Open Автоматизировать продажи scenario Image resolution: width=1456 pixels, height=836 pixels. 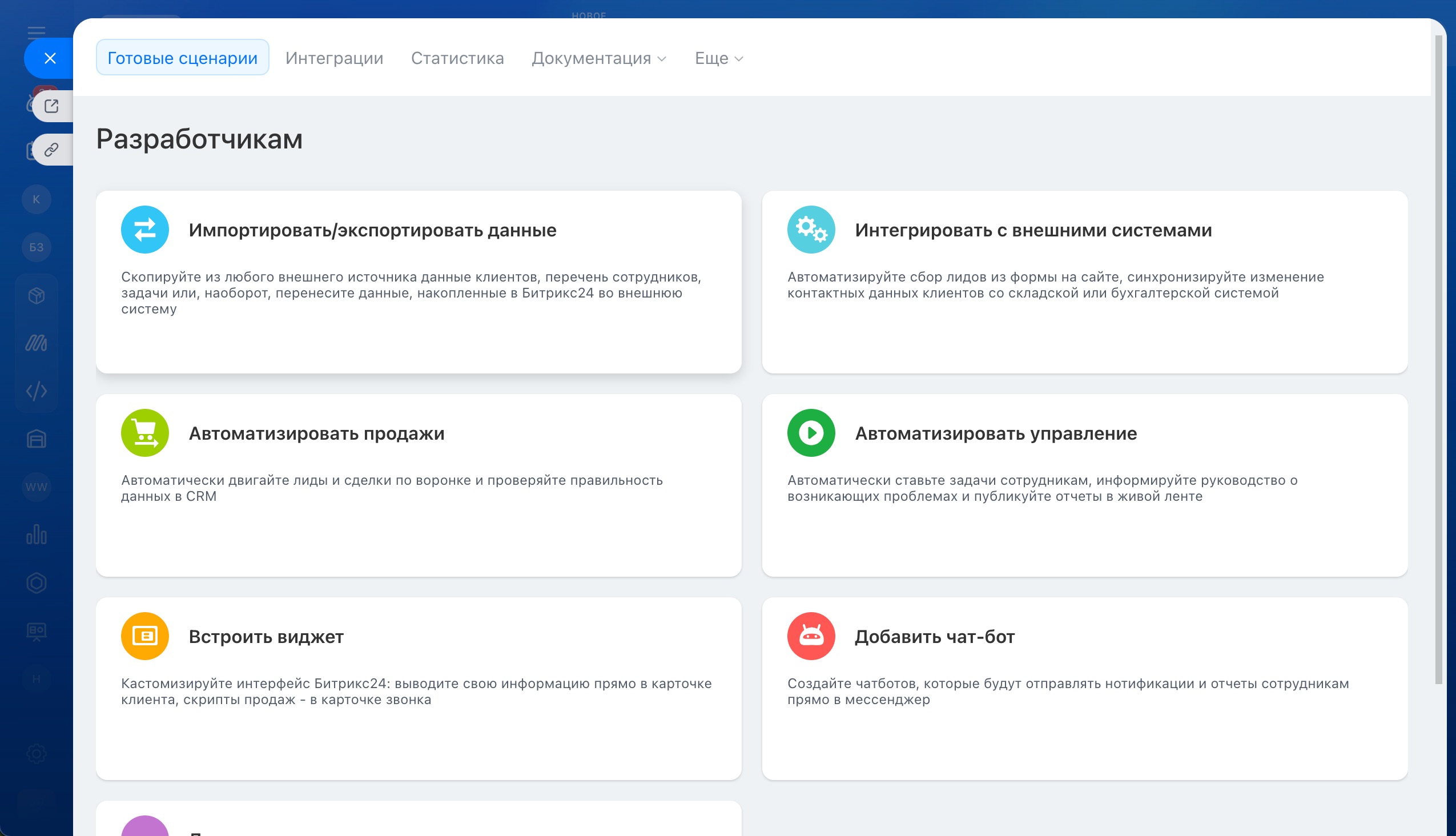tap(316, 433)
